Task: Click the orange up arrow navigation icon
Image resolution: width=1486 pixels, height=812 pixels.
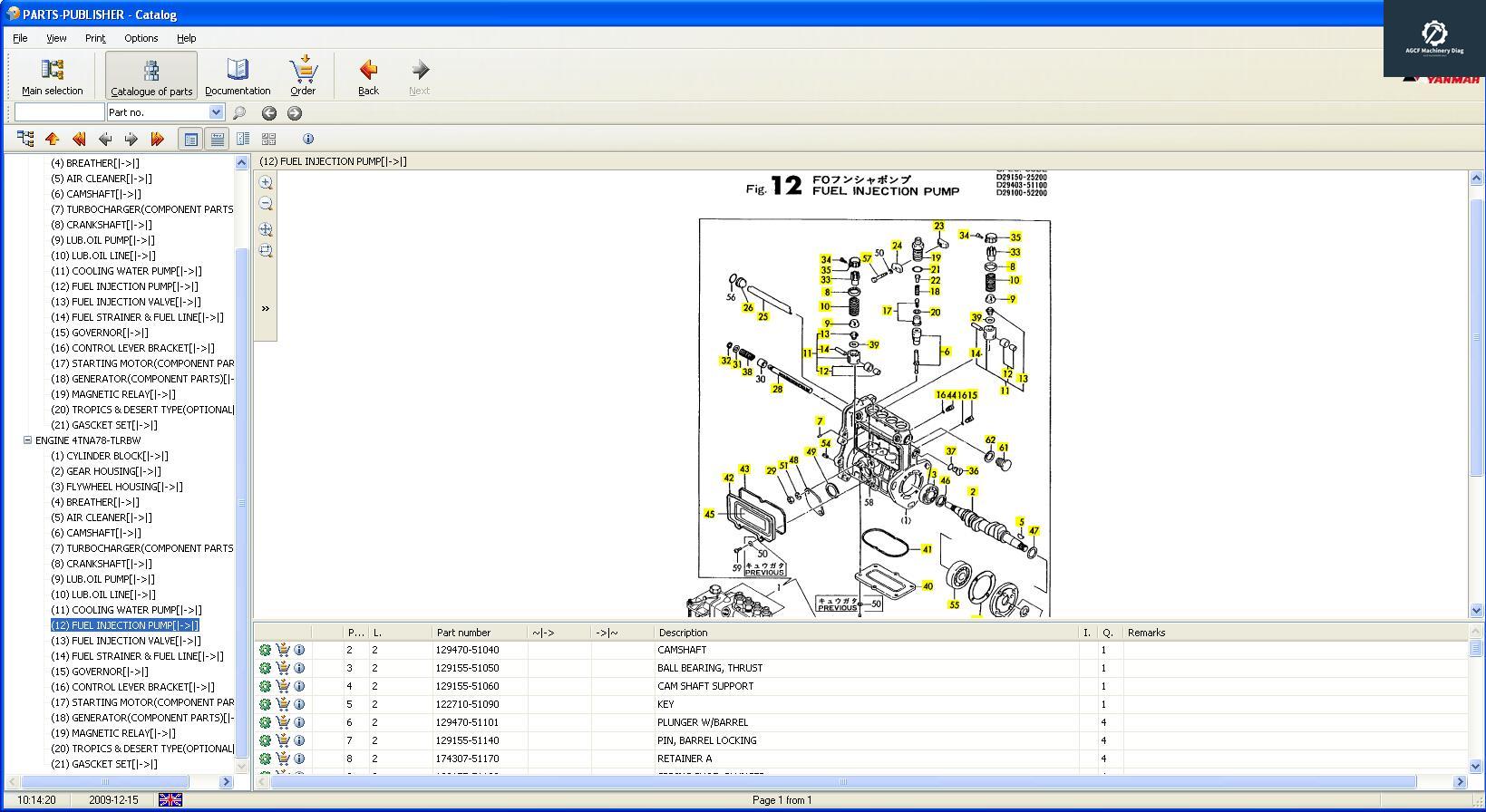Action: [52, 139]
